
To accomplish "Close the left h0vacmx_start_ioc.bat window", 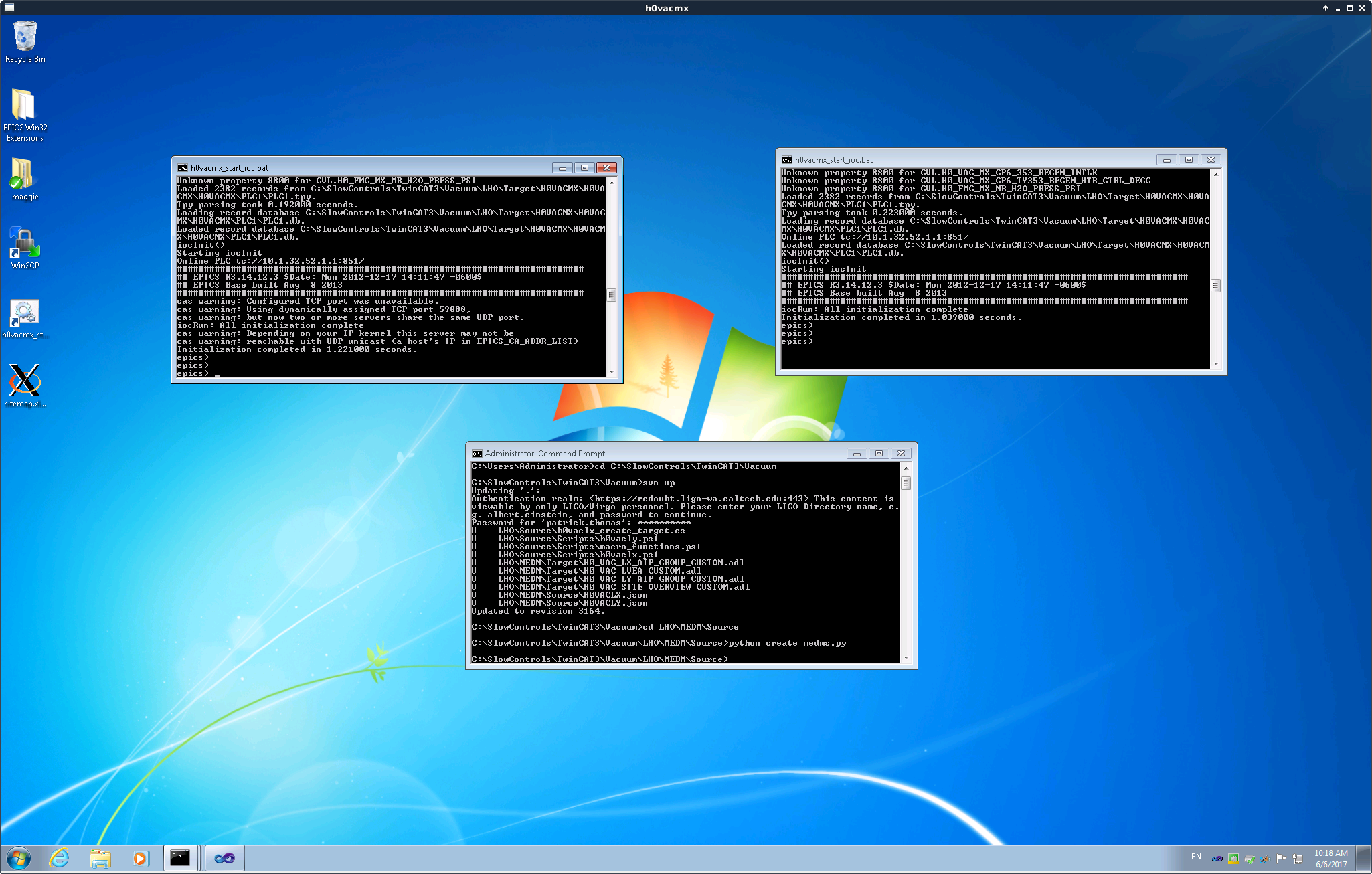I will [606, 168].
